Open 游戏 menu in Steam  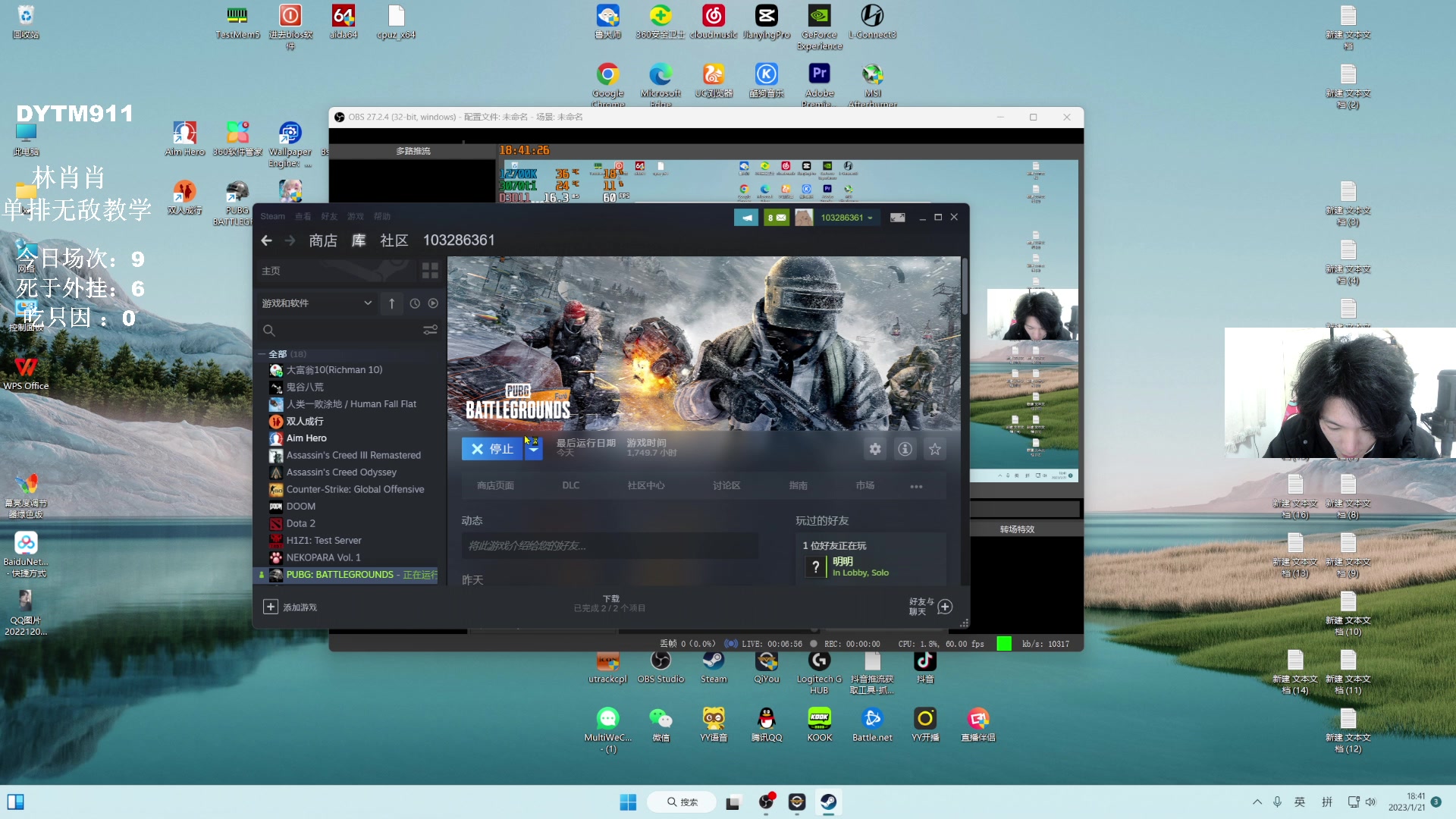pyautogui.click(x=356, y=217)
